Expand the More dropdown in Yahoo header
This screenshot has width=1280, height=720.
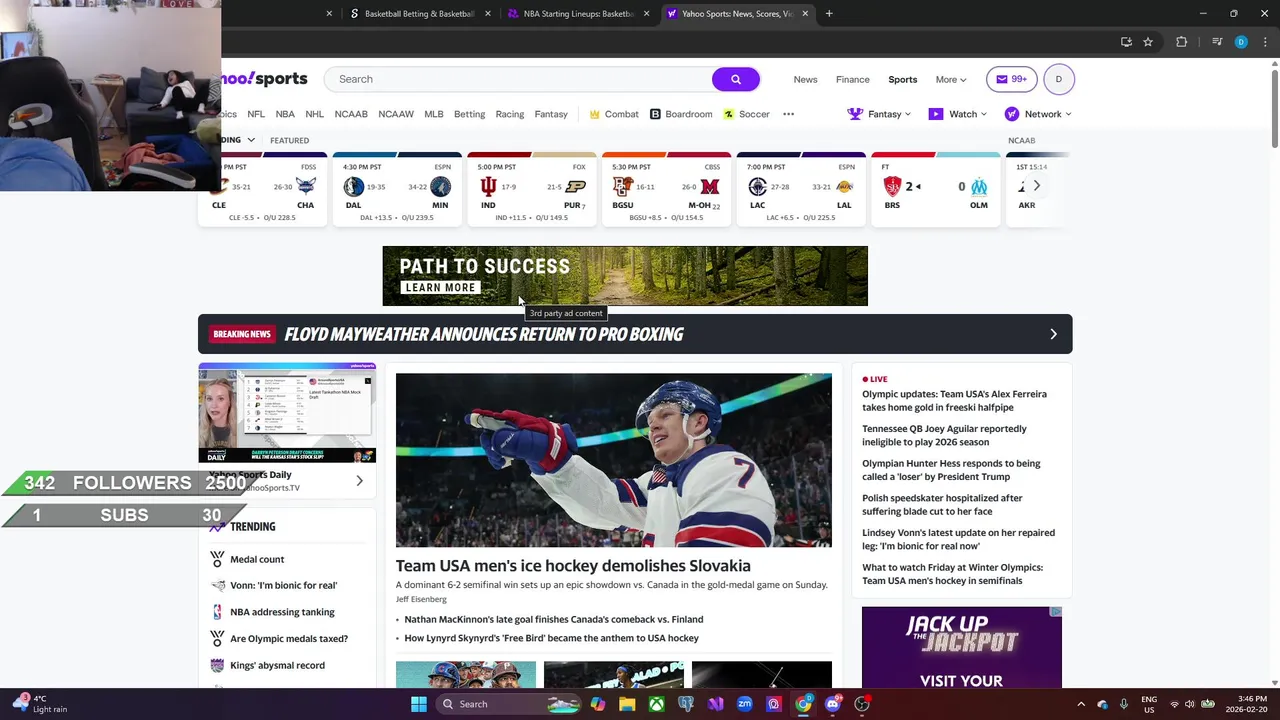click(x=951, y=79)
